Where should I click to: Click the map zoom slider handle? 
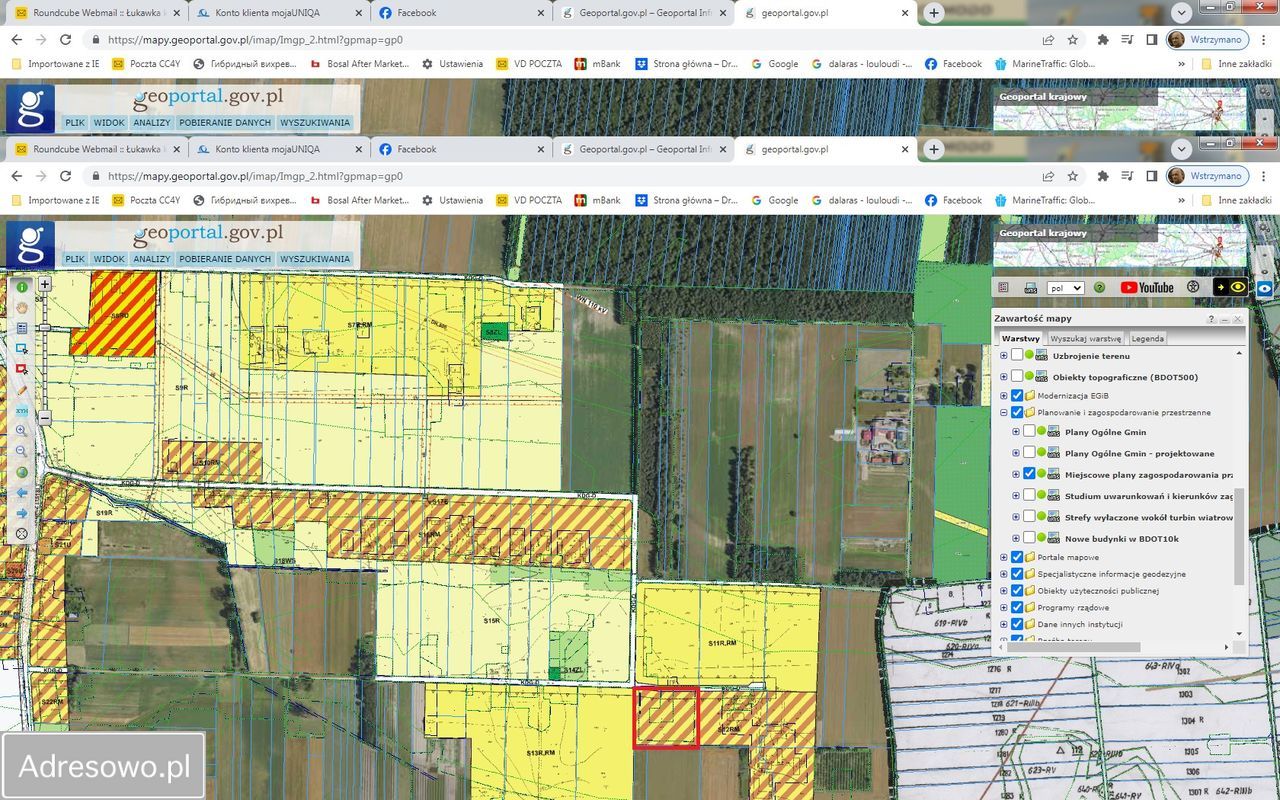[x=45, y=326]
